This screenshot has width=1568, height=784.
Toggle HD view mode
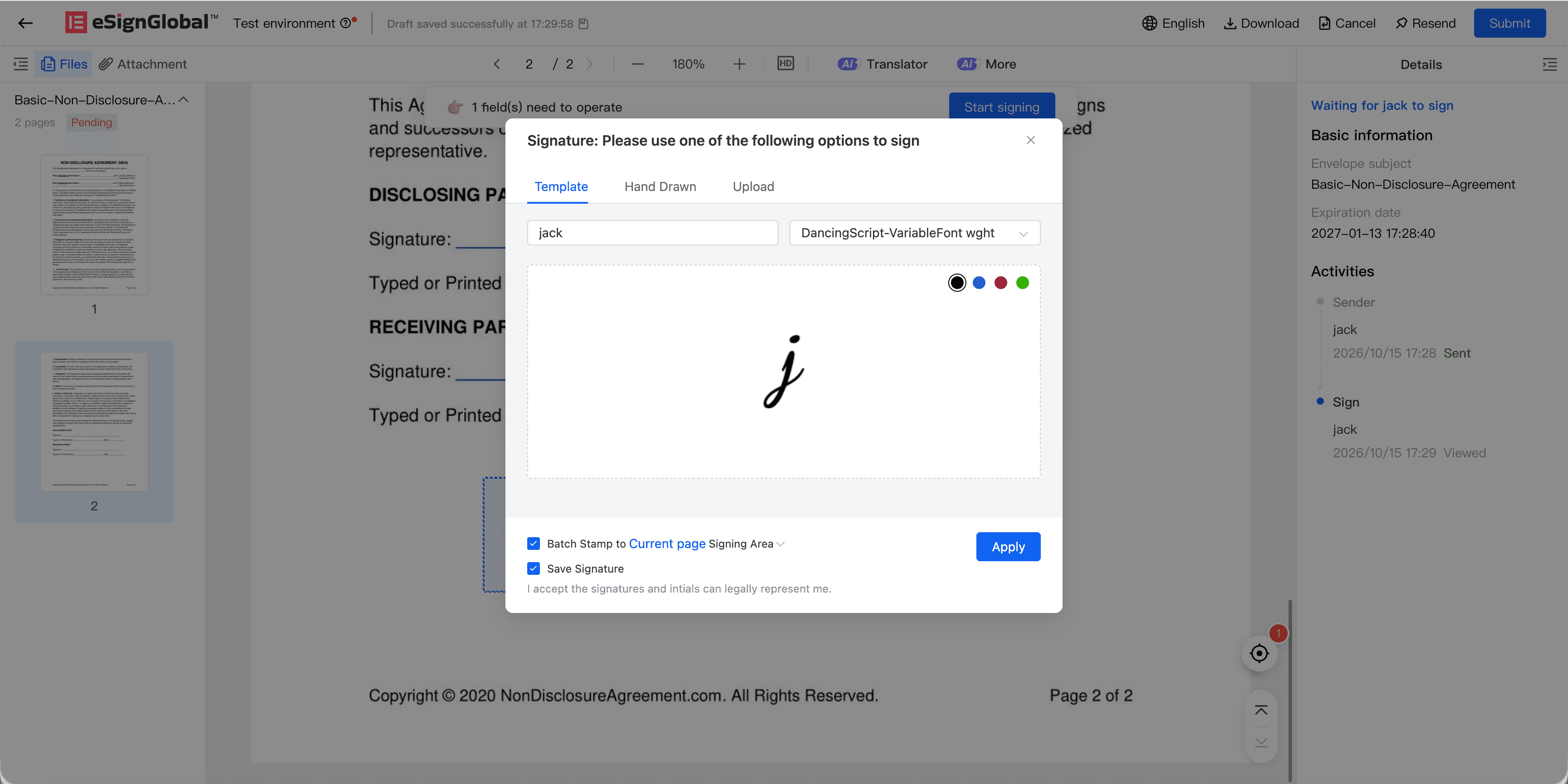[x=785, y=64]
